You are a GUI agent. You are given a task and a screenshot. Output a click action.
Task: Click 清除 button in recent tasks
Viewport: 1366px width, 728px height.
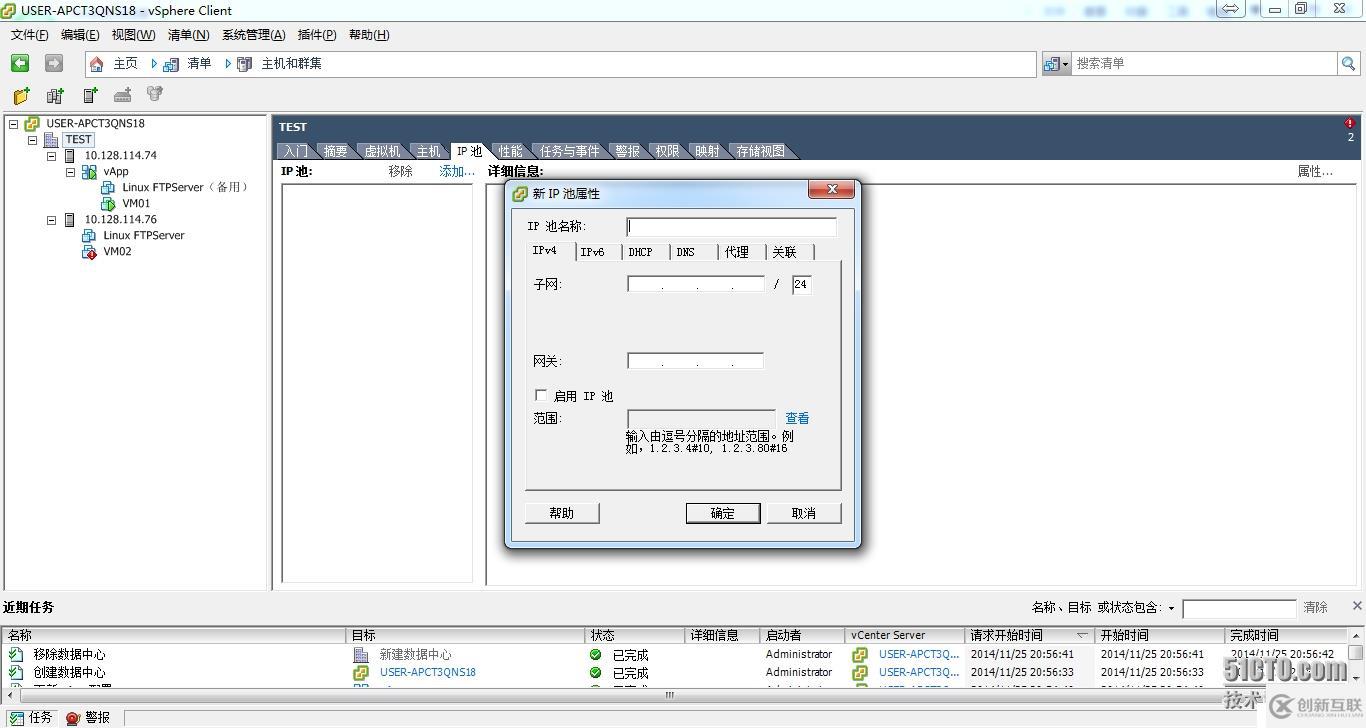tap(1316, 608)
